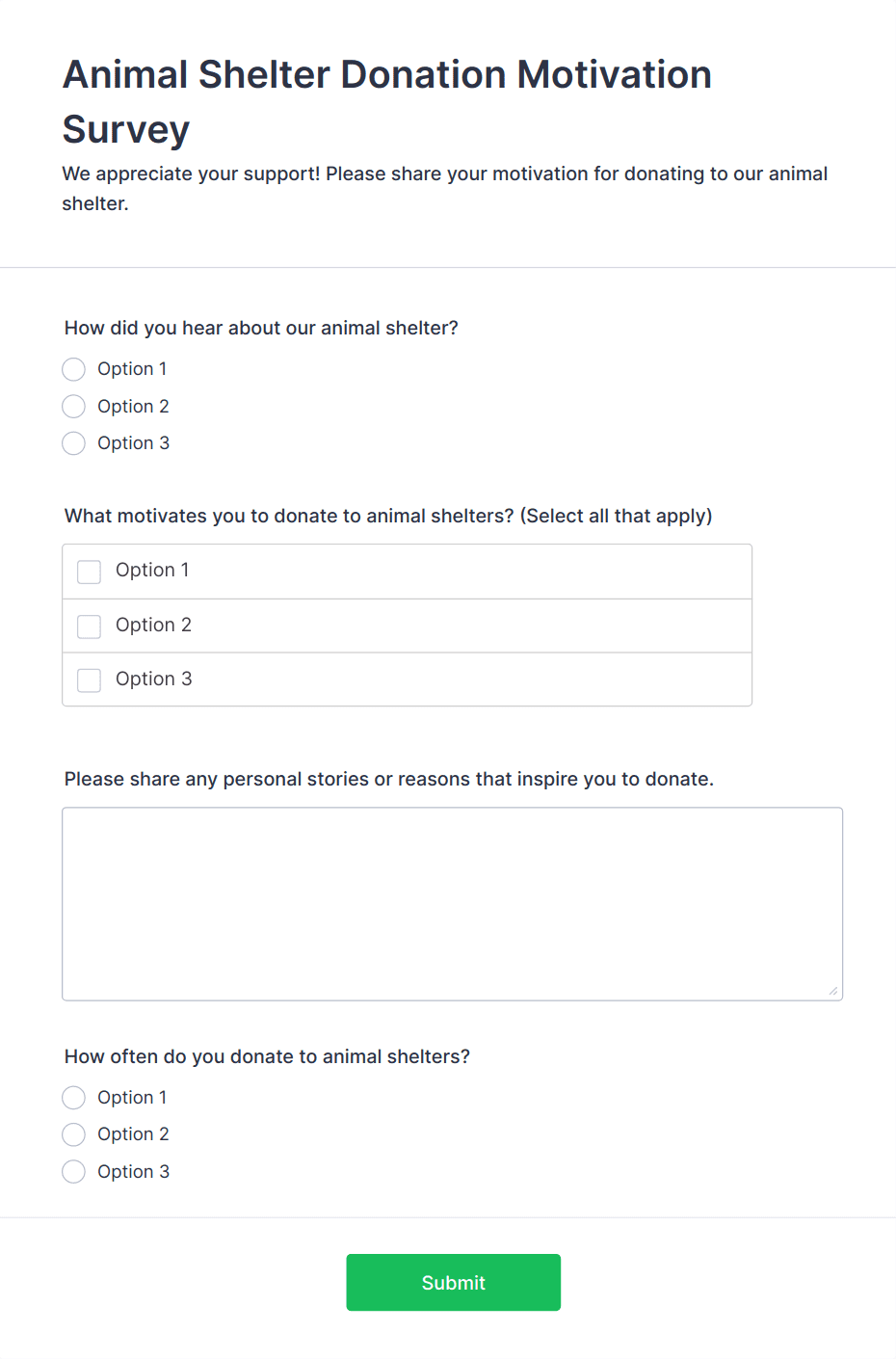Click the 'Option 1' label under motivation question

click(152, 571)
